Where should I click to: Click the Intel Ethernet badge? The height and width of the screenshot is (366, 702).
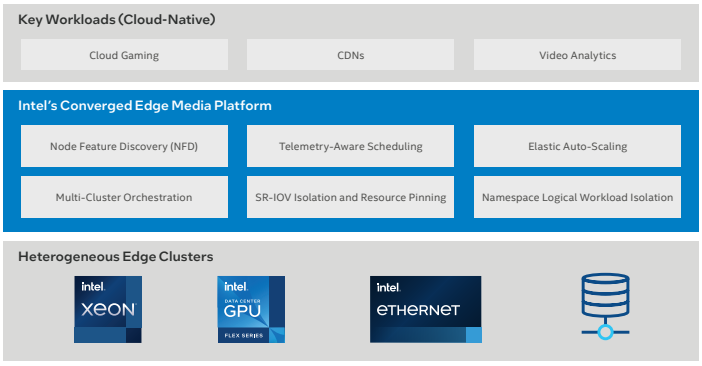click(x=426, y=309)
